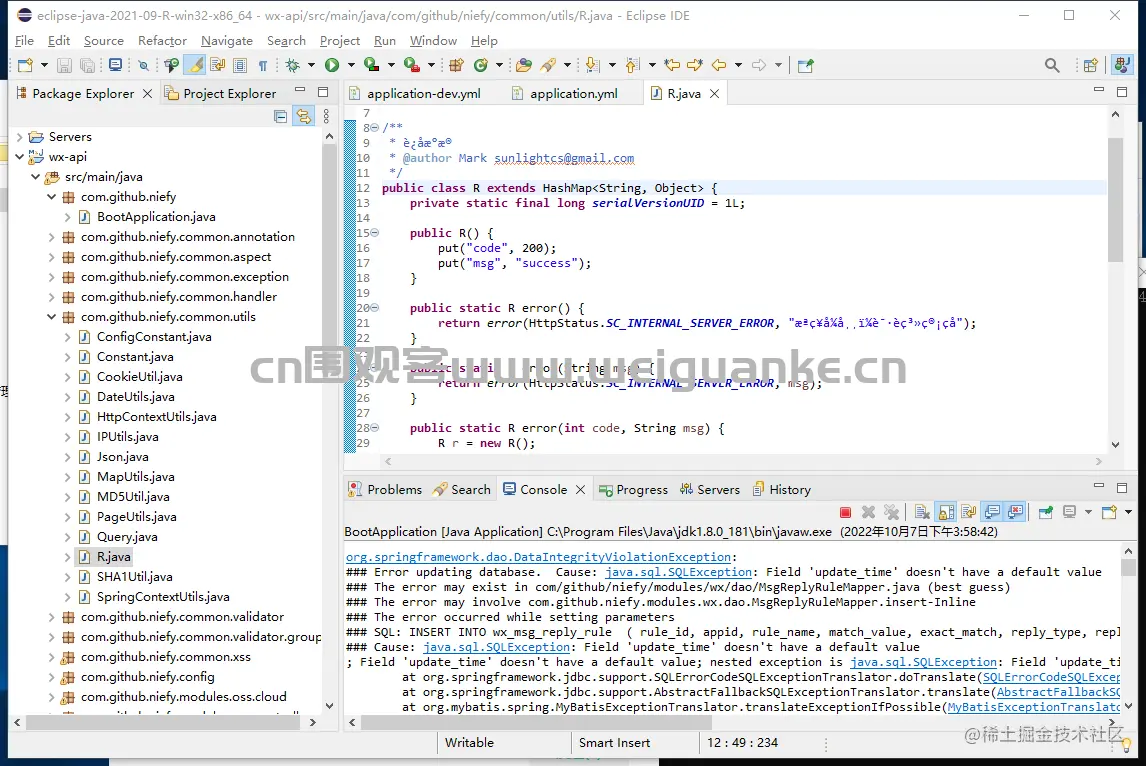
Task: Open the first java.sql.SQLException console link
Action: [x=678, y=572]
